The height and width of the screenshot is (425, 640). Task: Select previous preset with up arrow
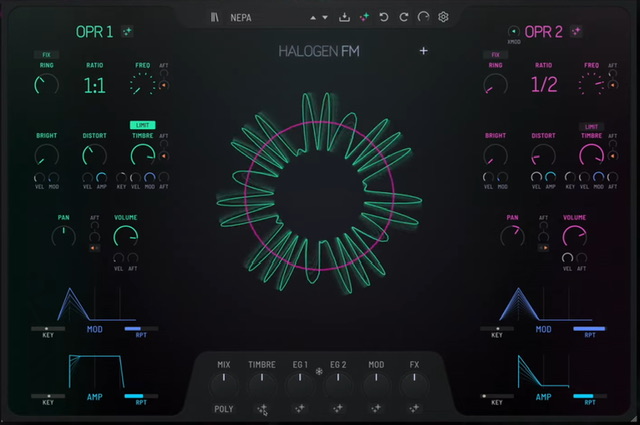pyautogui.click(x=313, y=18)
